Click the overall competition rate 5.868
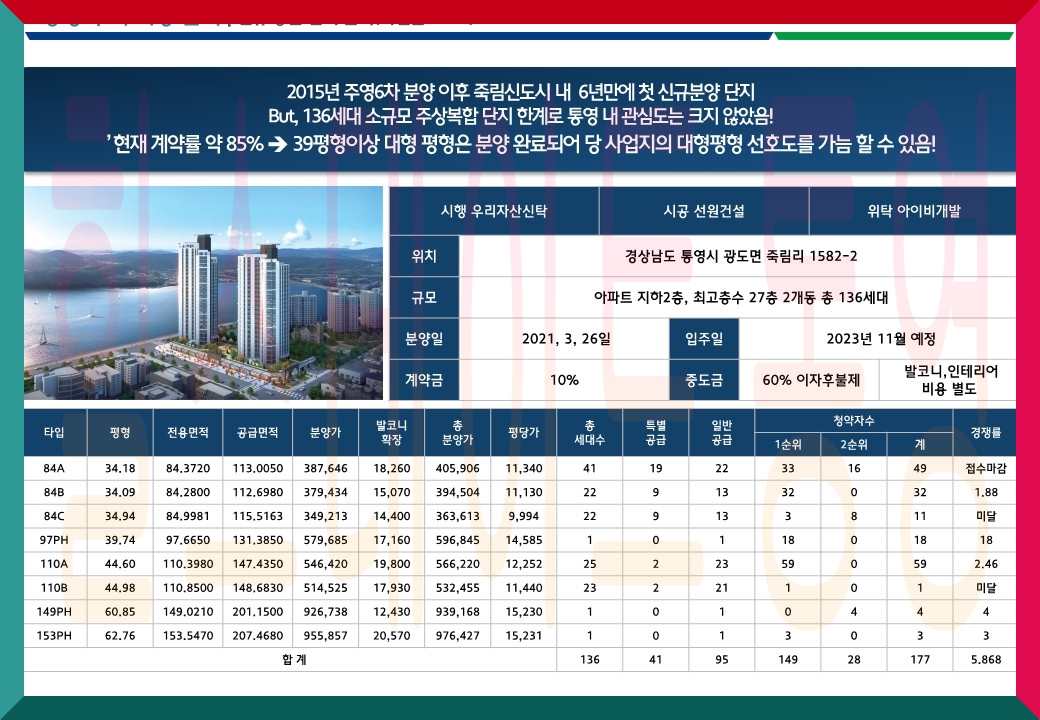 point(986,660)
